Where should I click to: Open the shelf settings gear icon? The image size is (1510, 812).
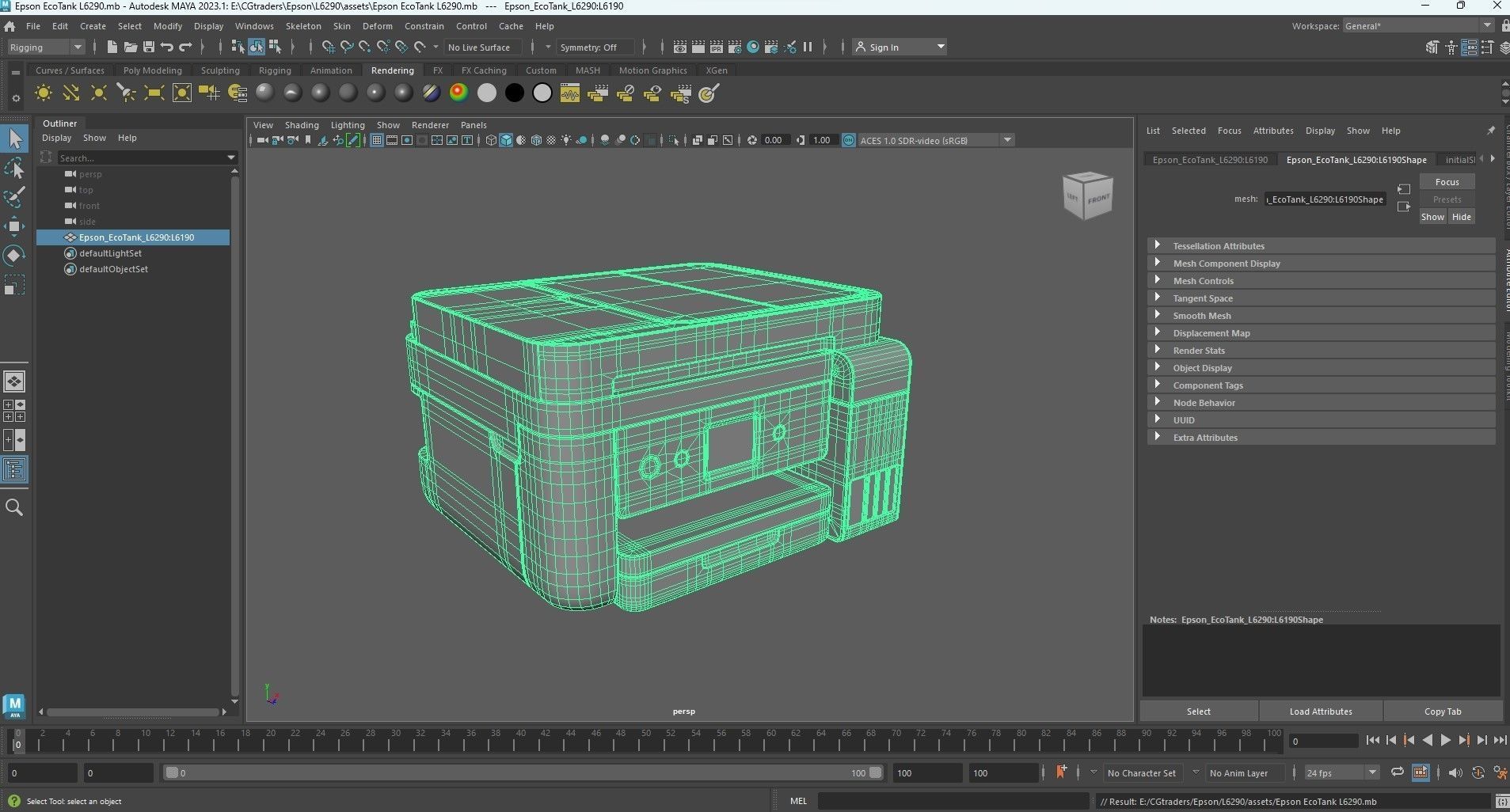(x=15, y=98)
